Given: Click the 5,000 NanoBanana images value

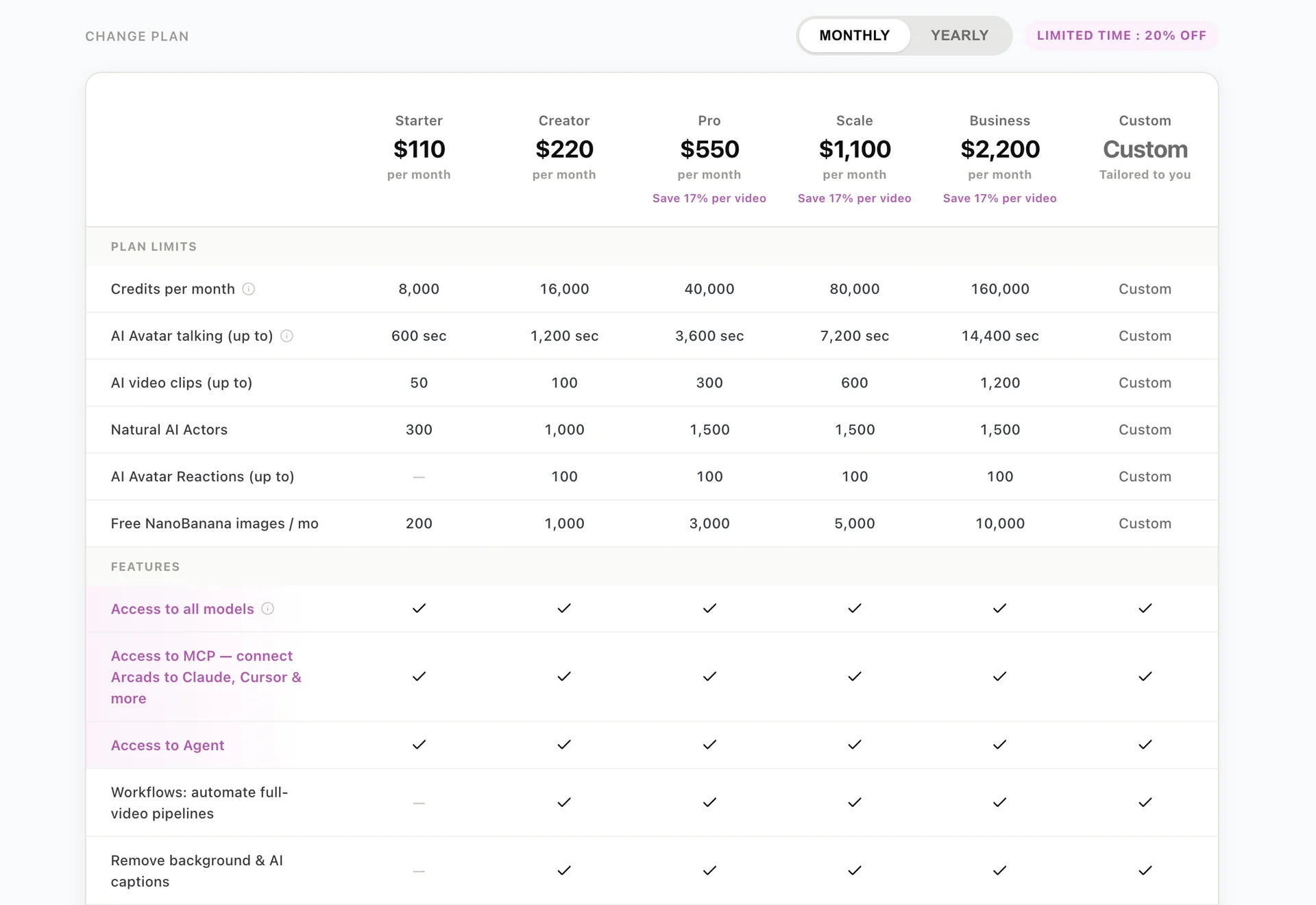Looking at the screenshot, I should [855, 524].
